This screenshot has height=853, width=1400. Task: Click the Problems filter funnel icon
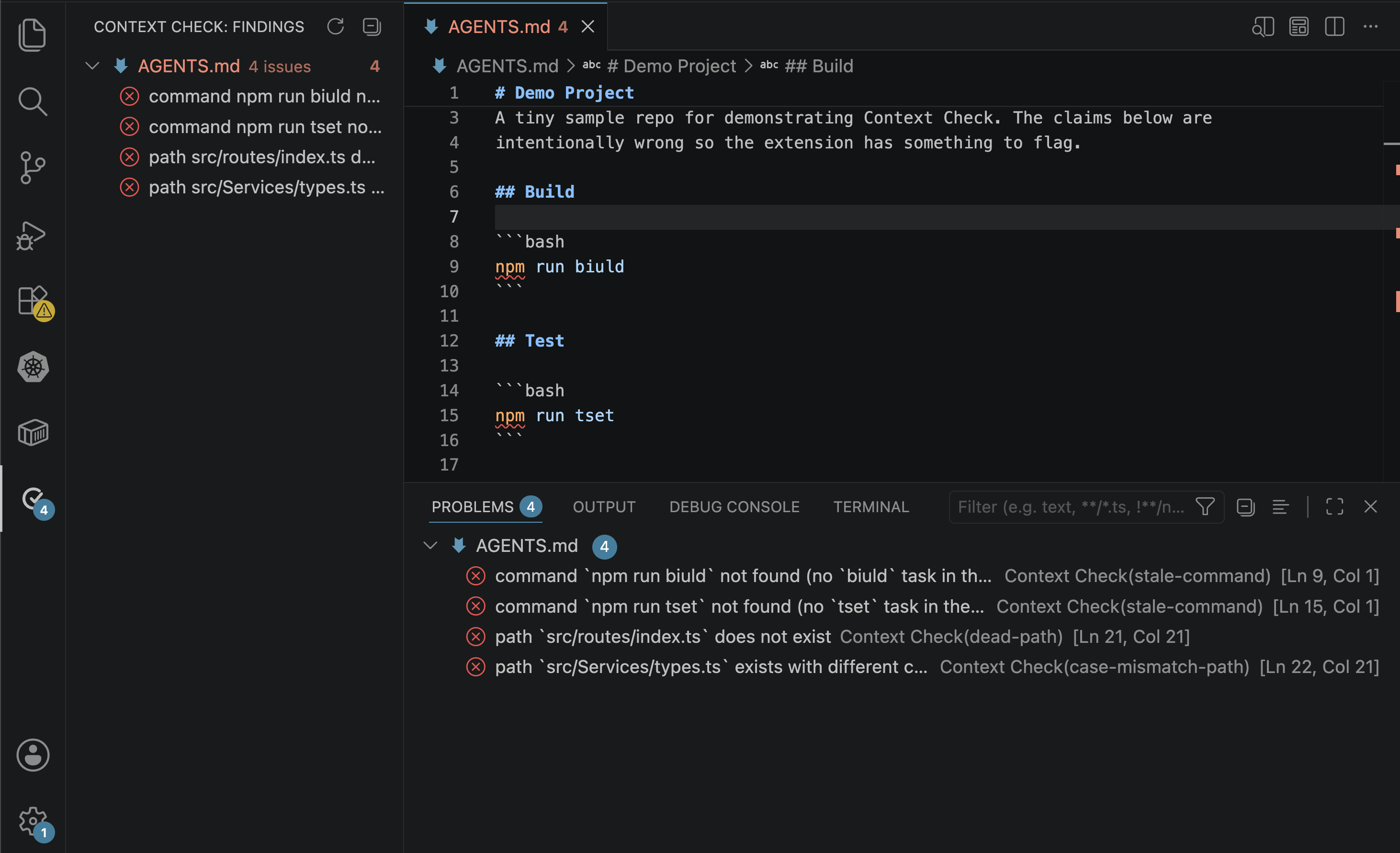coord(1205,506)
